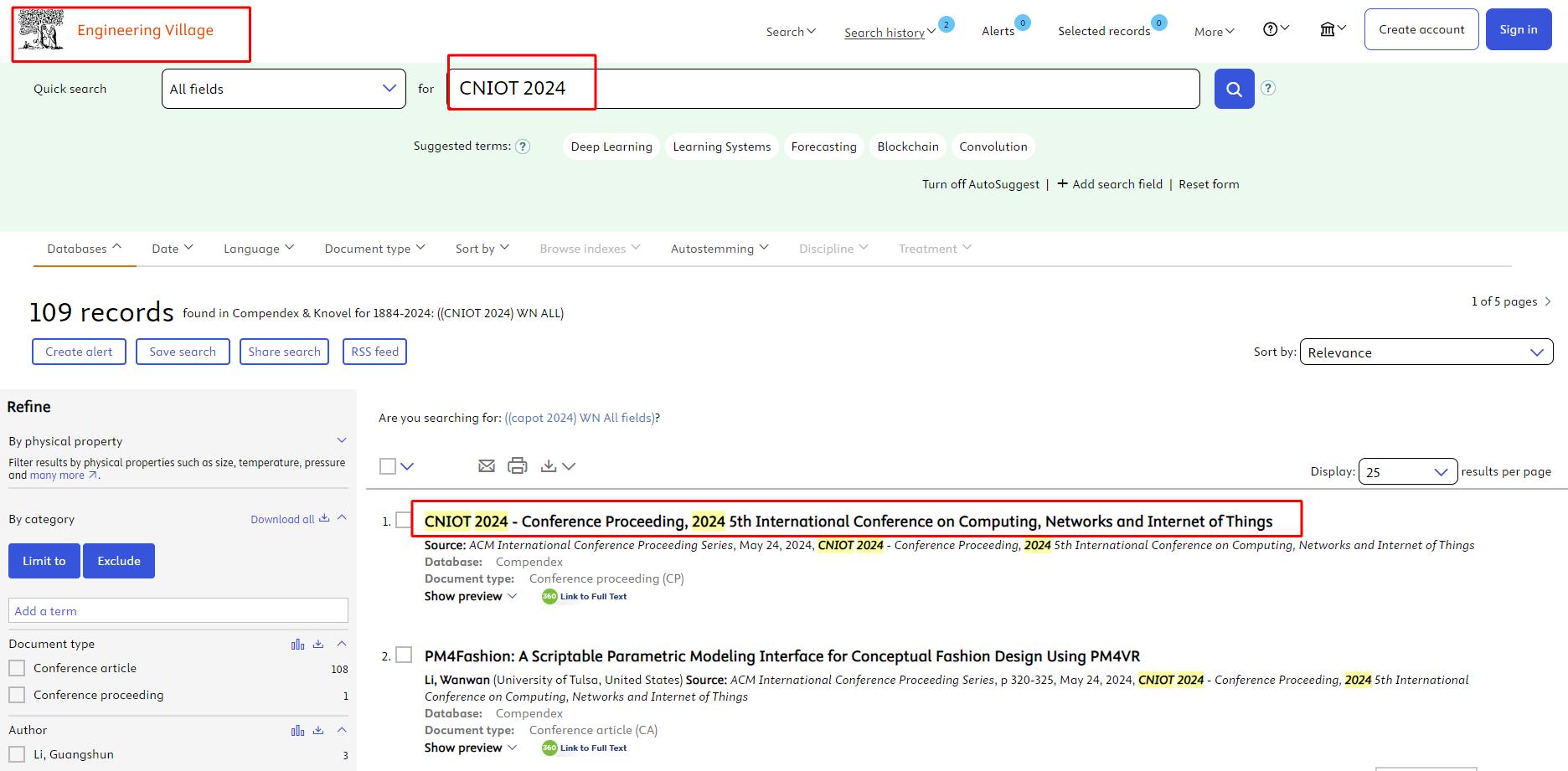Click the Engineering Village tree logo
1568x771 pixels.
tap(41, 30)
